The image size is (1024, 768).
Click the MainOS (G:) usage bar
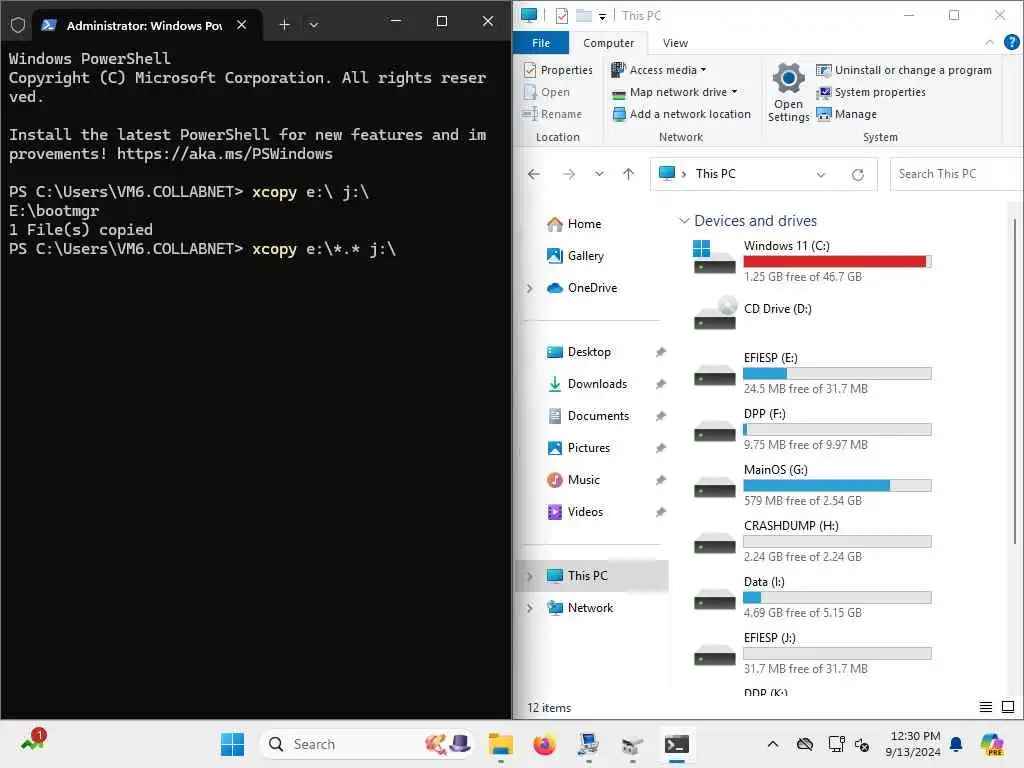[837, 486]
